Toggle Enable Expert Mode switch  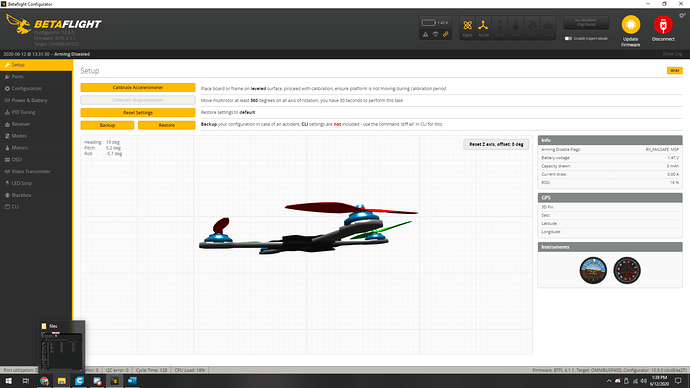(x=568, y=38)
